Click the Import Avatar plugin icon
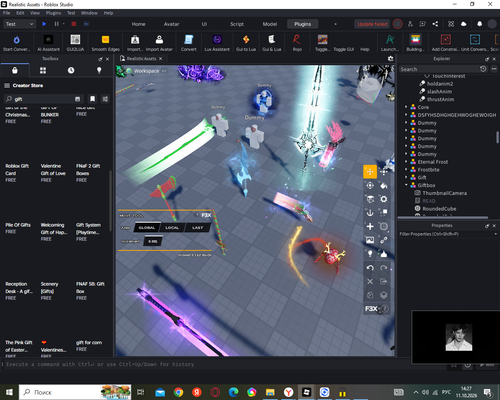Image resolution: width=500 pixels, height=400 pixels. click(x=159, y=40)
